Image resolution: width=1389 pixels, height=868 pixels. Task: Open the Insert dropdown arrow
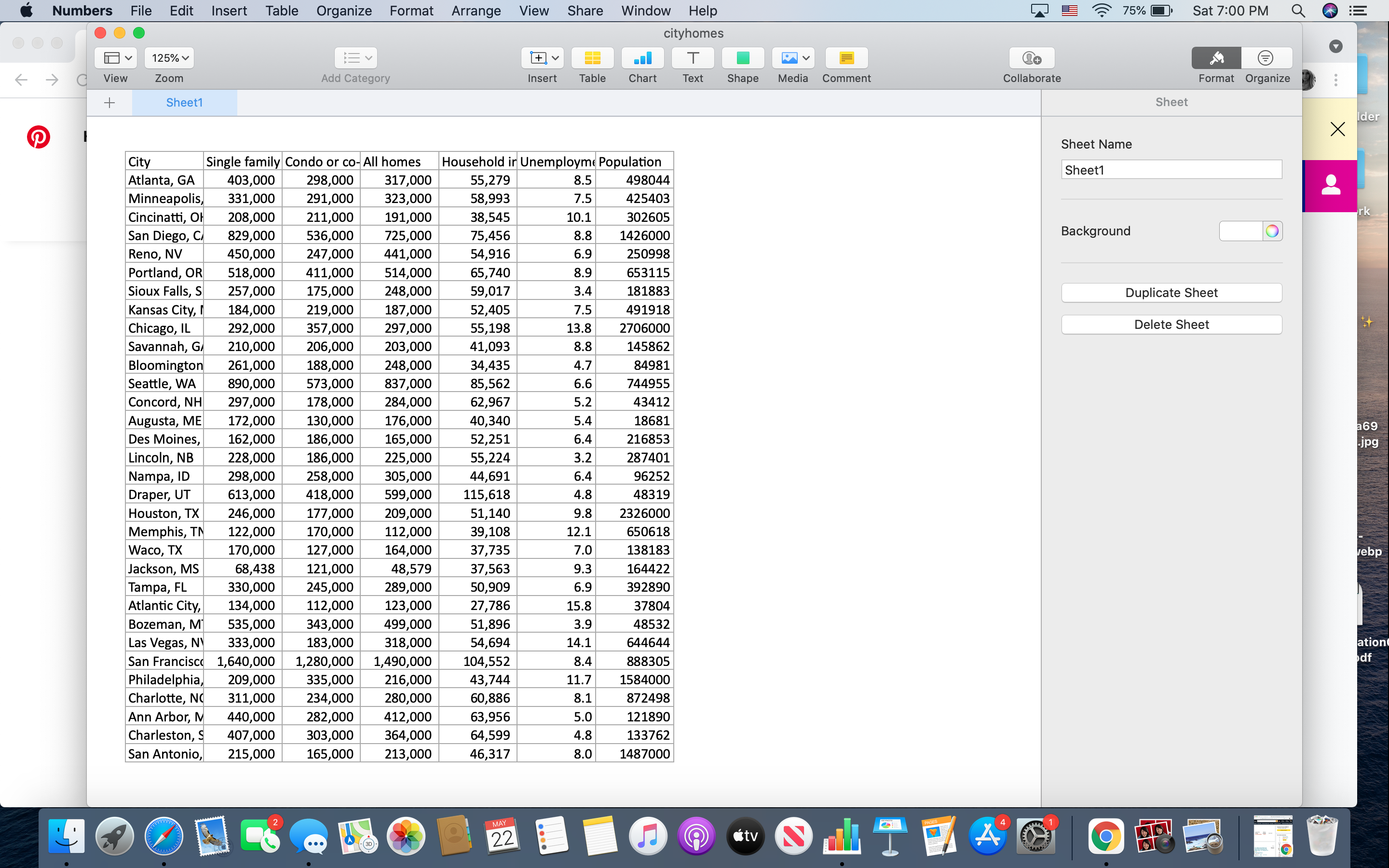(555, 57)
